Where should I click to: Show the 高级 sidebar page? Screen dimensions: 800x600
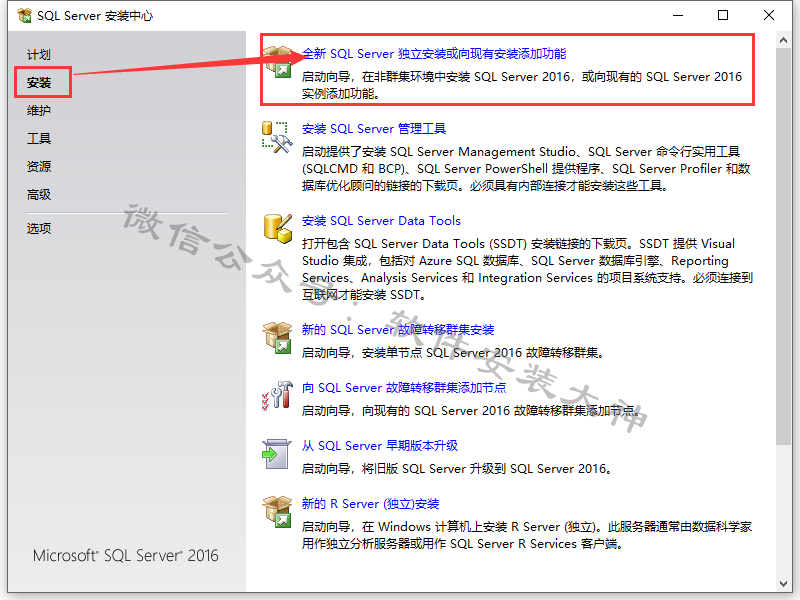pyautogui.click(x=39, y=195)
